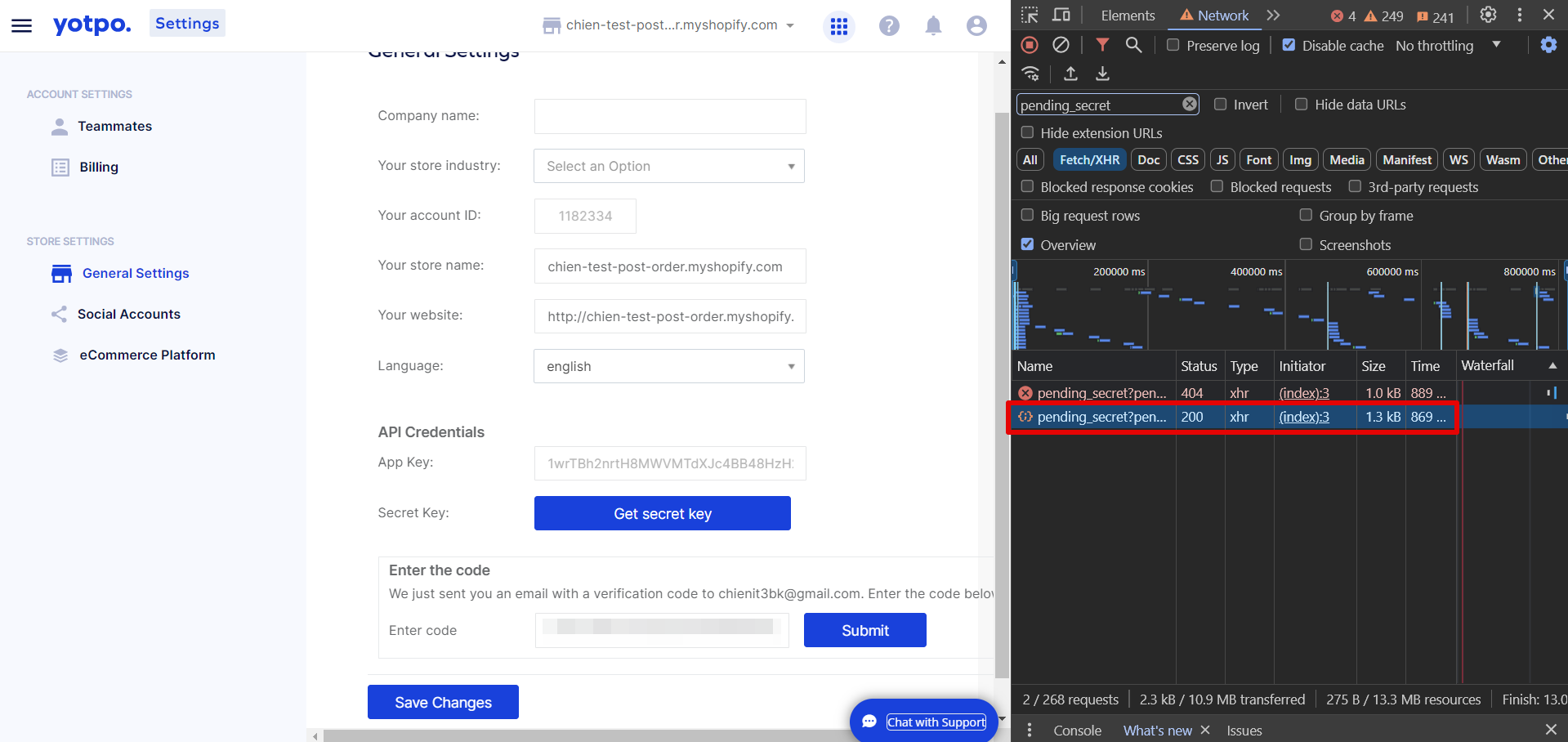
Task: Check Hide data URLs
Action: [1301, 104]
